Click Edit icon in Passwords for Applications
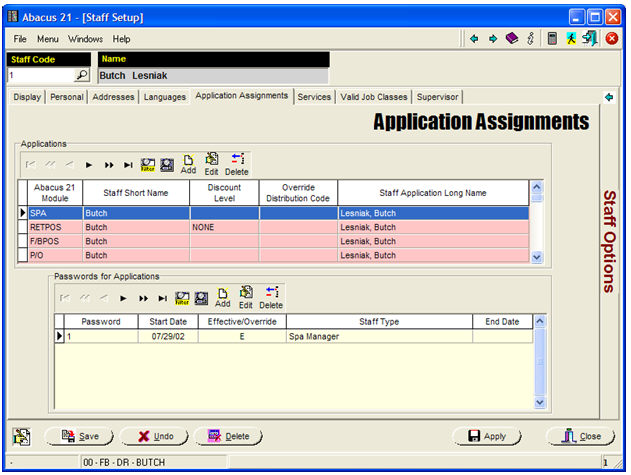The image size is (631, 475). (x=245, y=297)
